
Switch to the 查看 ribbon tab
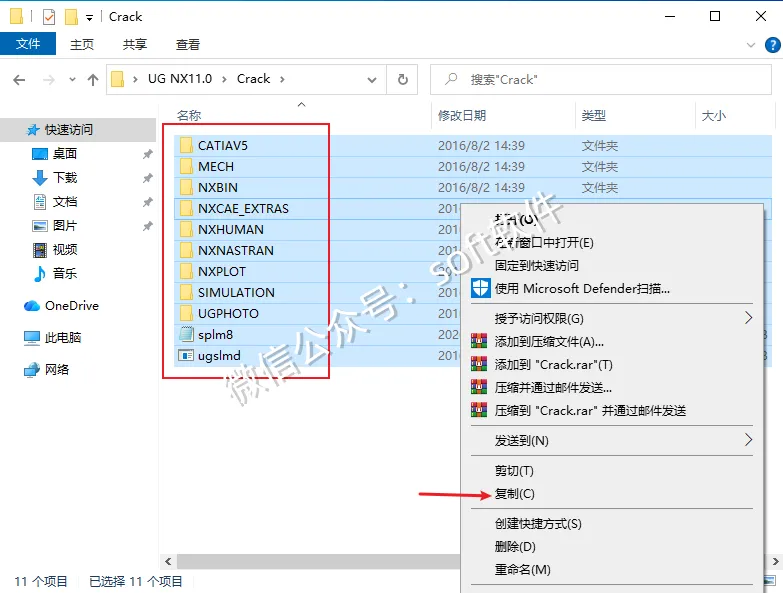coord(188,44)
